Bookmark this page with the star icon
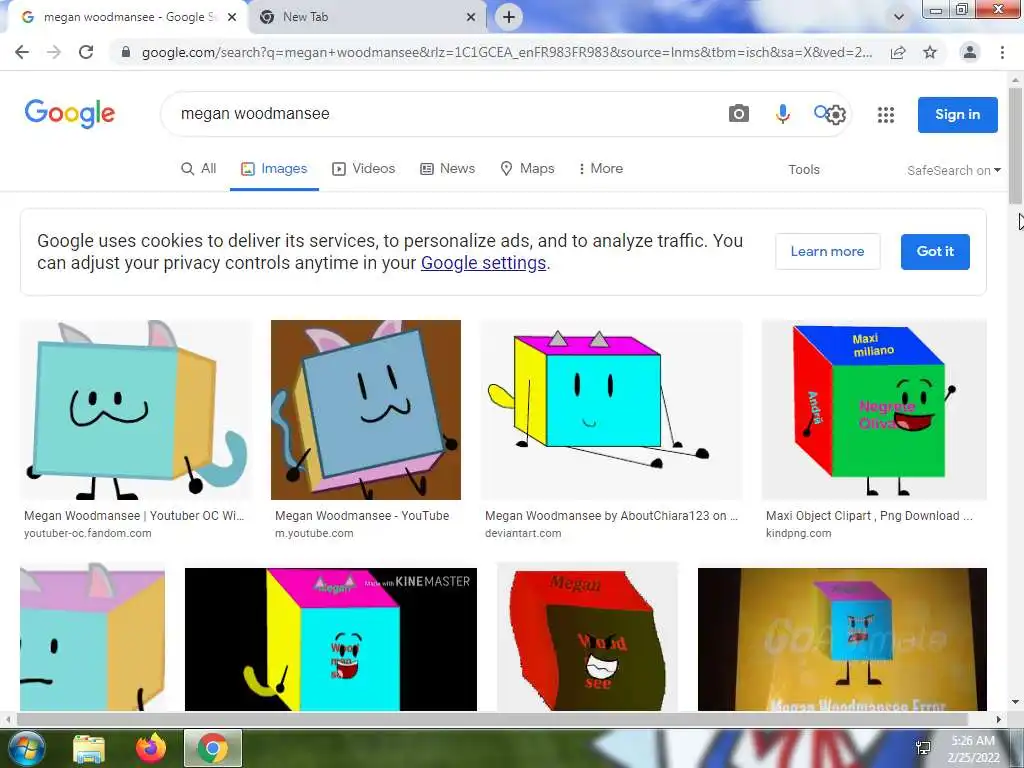This screenshot has height=768, width=1024. [930, 52]
